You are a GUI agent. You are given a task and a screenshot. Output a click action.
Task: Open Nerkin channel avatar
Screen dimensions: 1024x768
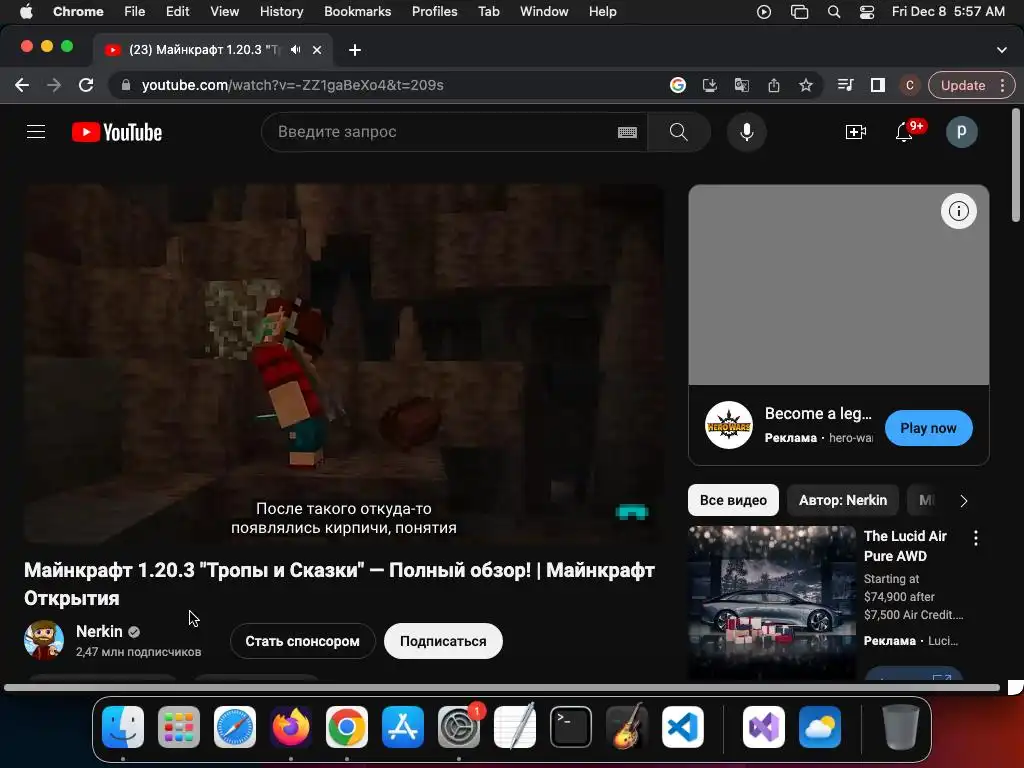pyautogui.click(x=44, y=640)
